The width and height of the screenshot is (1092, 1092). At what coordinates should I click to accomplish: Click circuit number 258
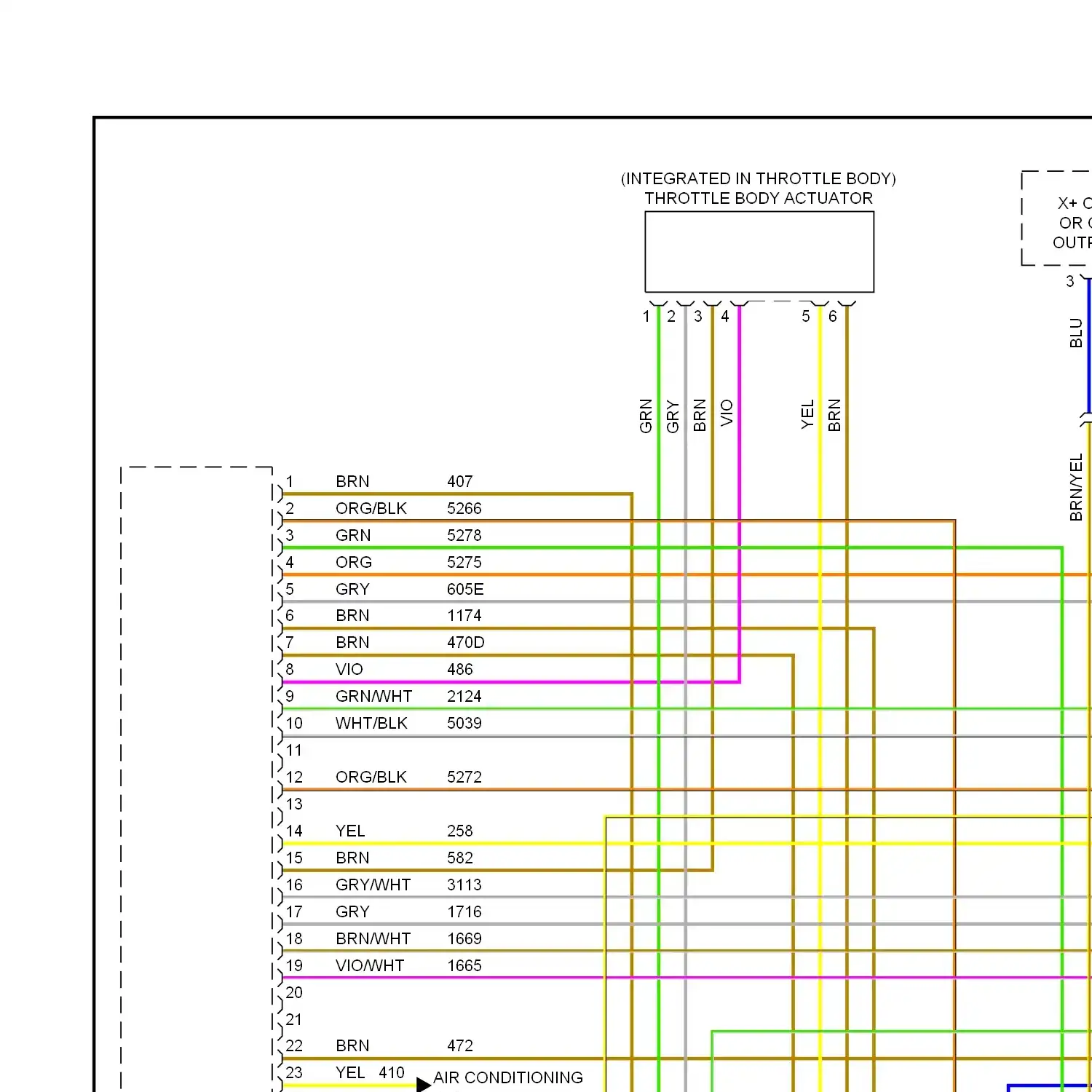point(460,831)
